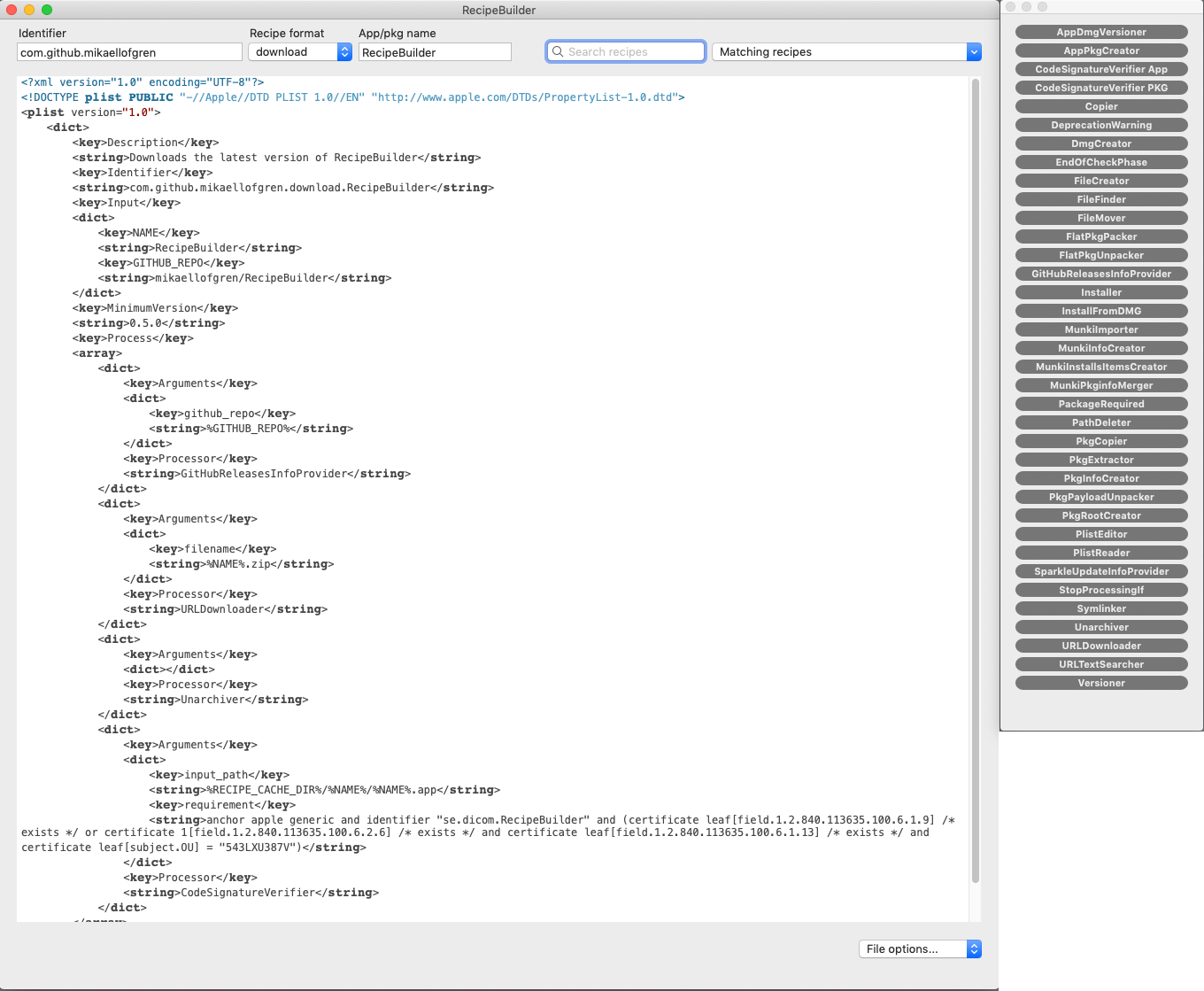Click the MinimumVersion key line in XML

(155, 308)
